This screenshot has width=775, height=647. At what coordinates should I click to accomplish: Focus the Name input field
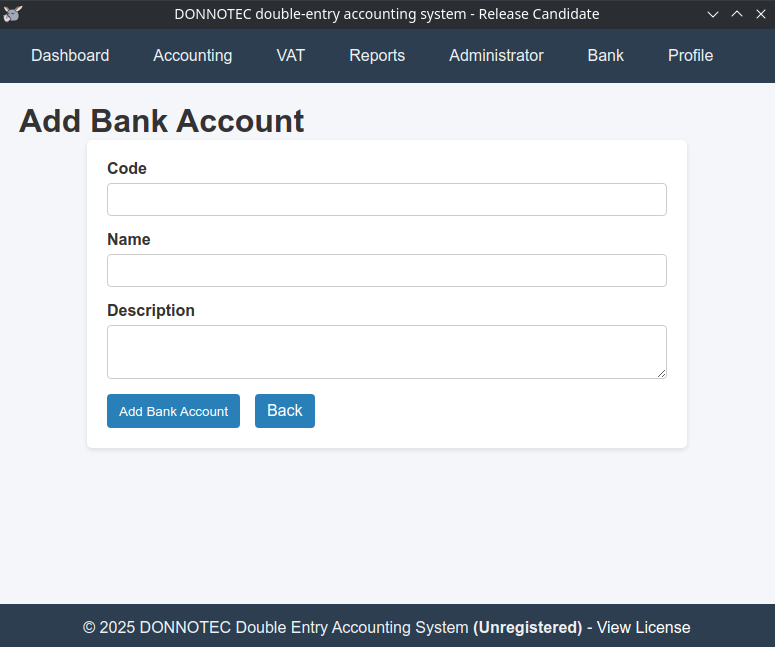click(x=387, y=270)
